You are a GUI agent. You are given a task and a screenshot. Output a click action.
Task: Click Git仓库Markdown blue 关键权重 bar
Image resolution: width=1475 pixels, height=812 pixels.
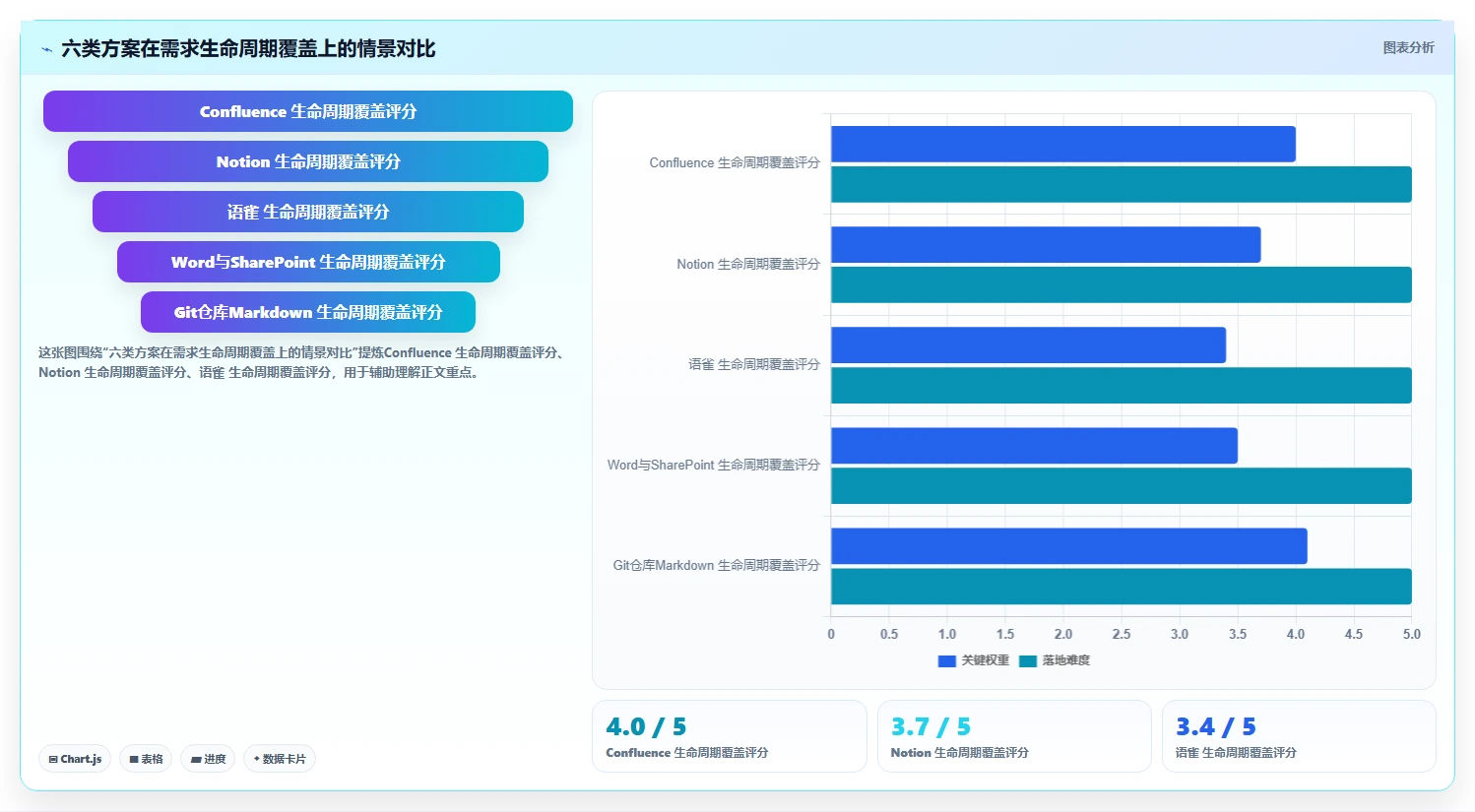pyautogui.click(x=1069, y=546)
